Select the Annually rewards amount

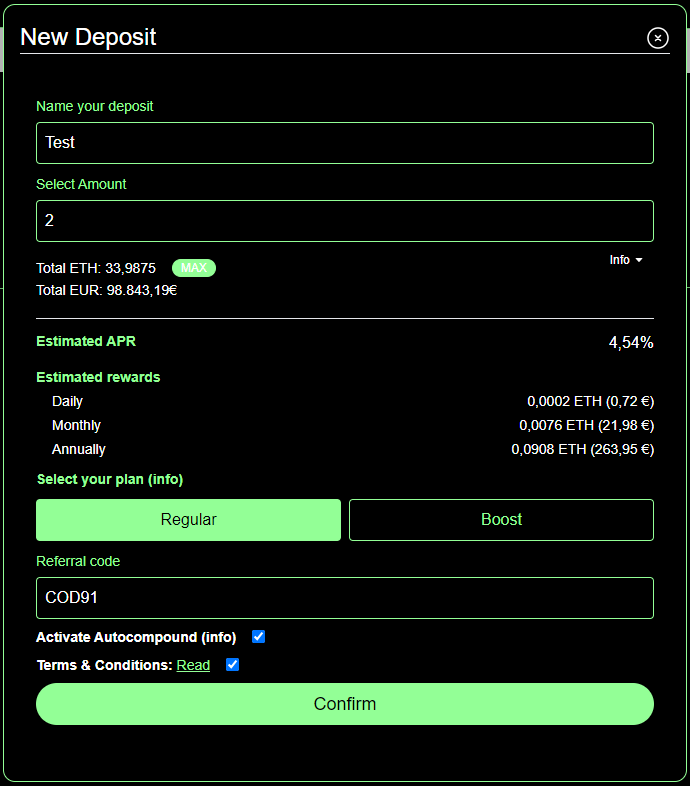(582, 449)
